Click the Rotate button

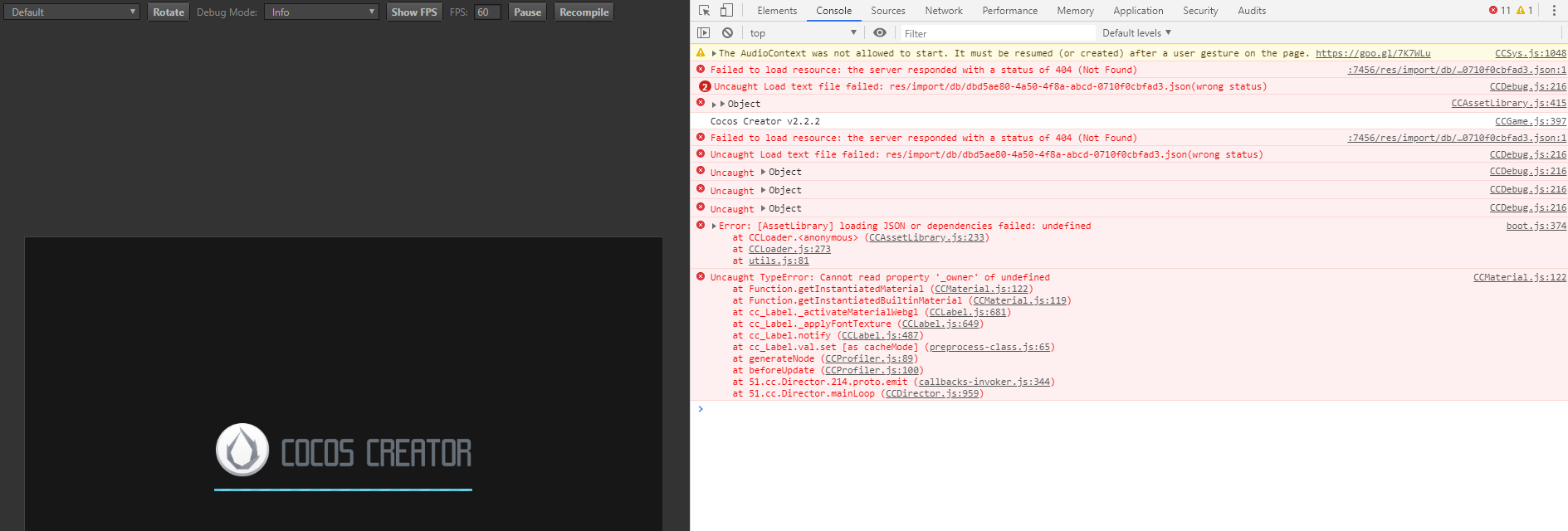coord(169,12)
